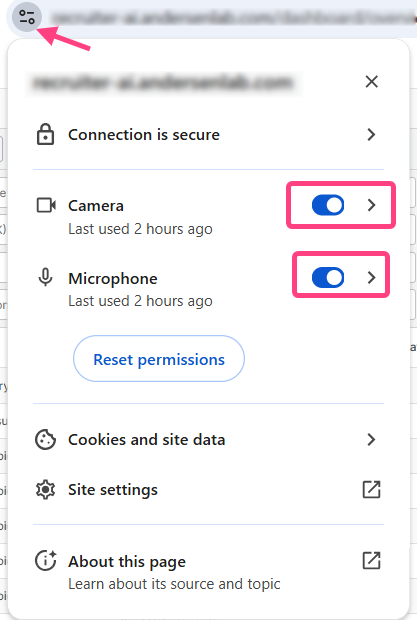Screen dimensions: 417x620
Task: Select the Site settings menu entry
Action: (208, 490)
